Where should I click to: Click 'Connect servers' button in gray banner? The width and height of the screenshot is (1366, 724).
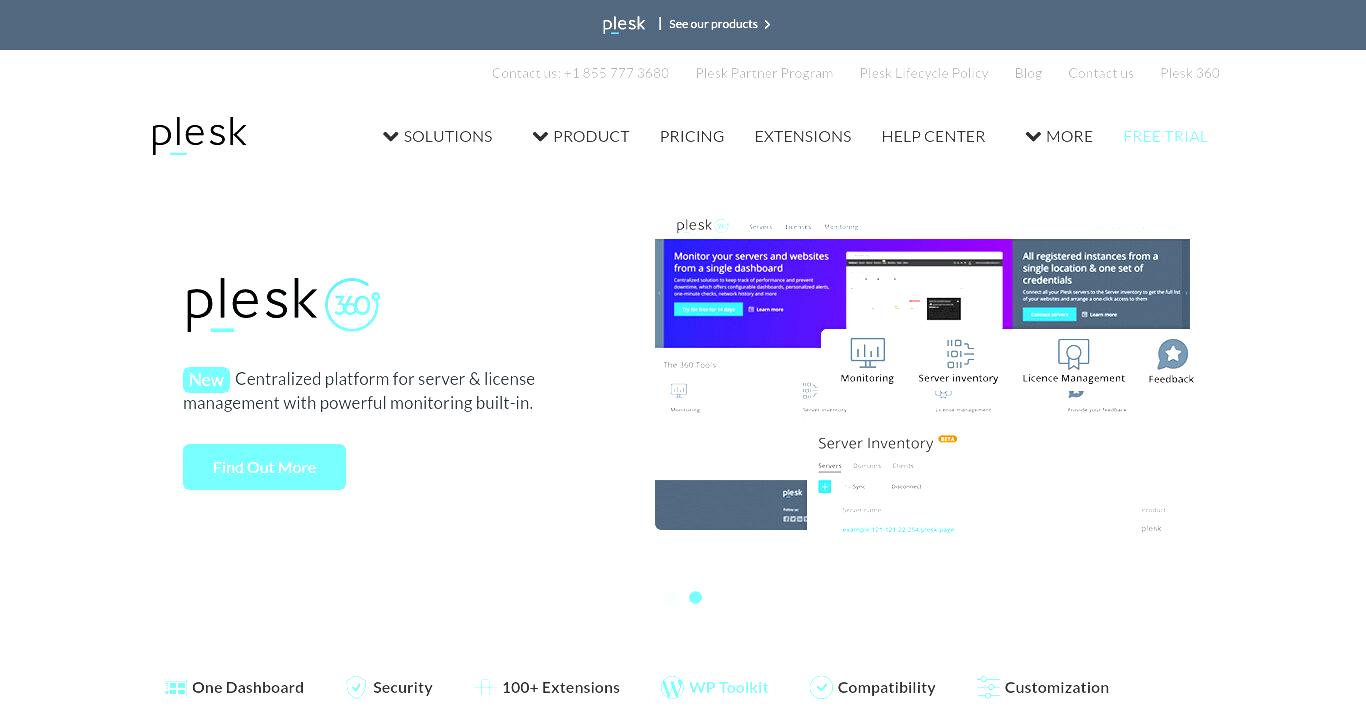point(1050,314)
